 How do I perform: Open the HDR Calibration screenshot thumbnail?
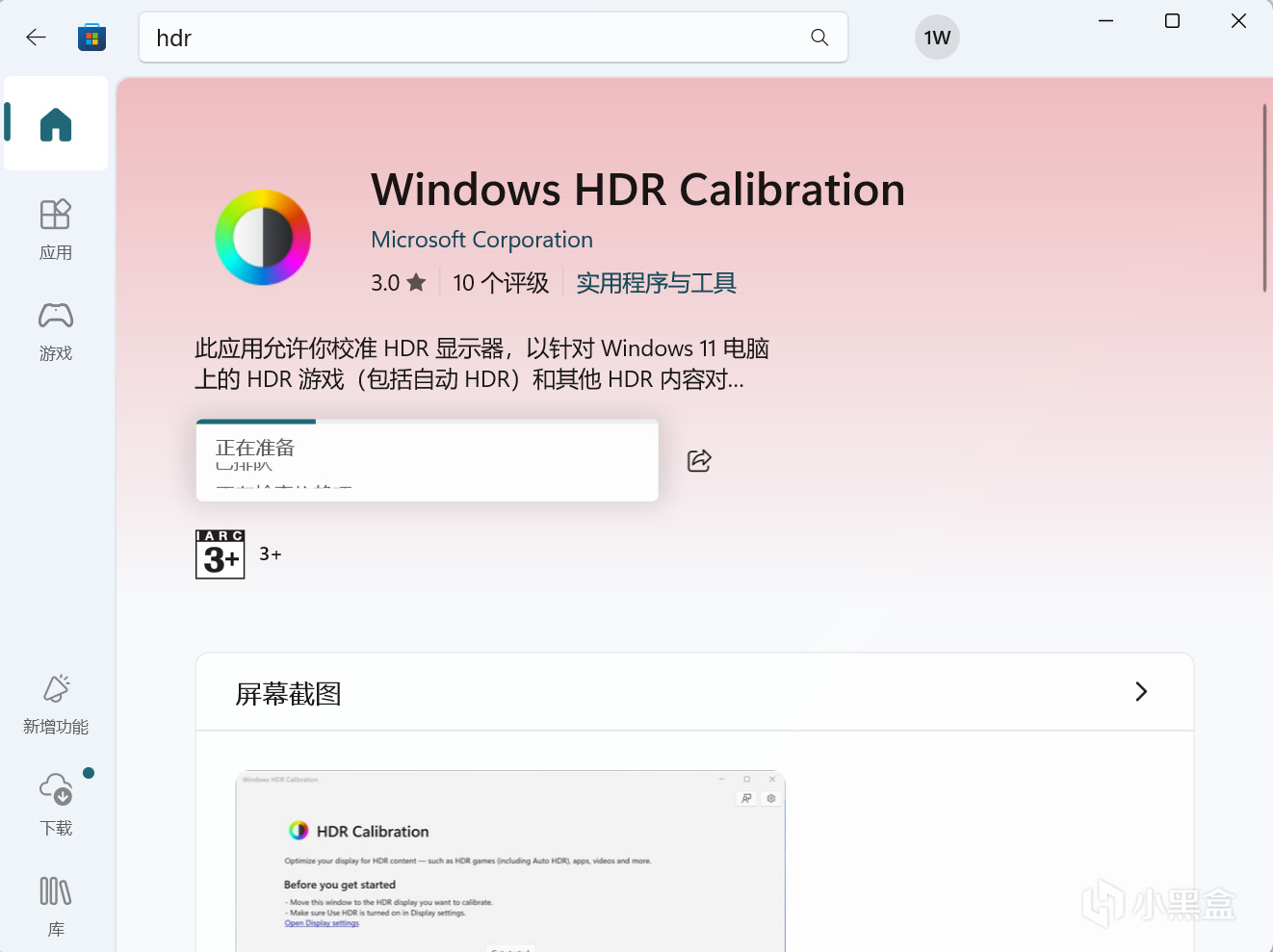[x=510, y=862]
